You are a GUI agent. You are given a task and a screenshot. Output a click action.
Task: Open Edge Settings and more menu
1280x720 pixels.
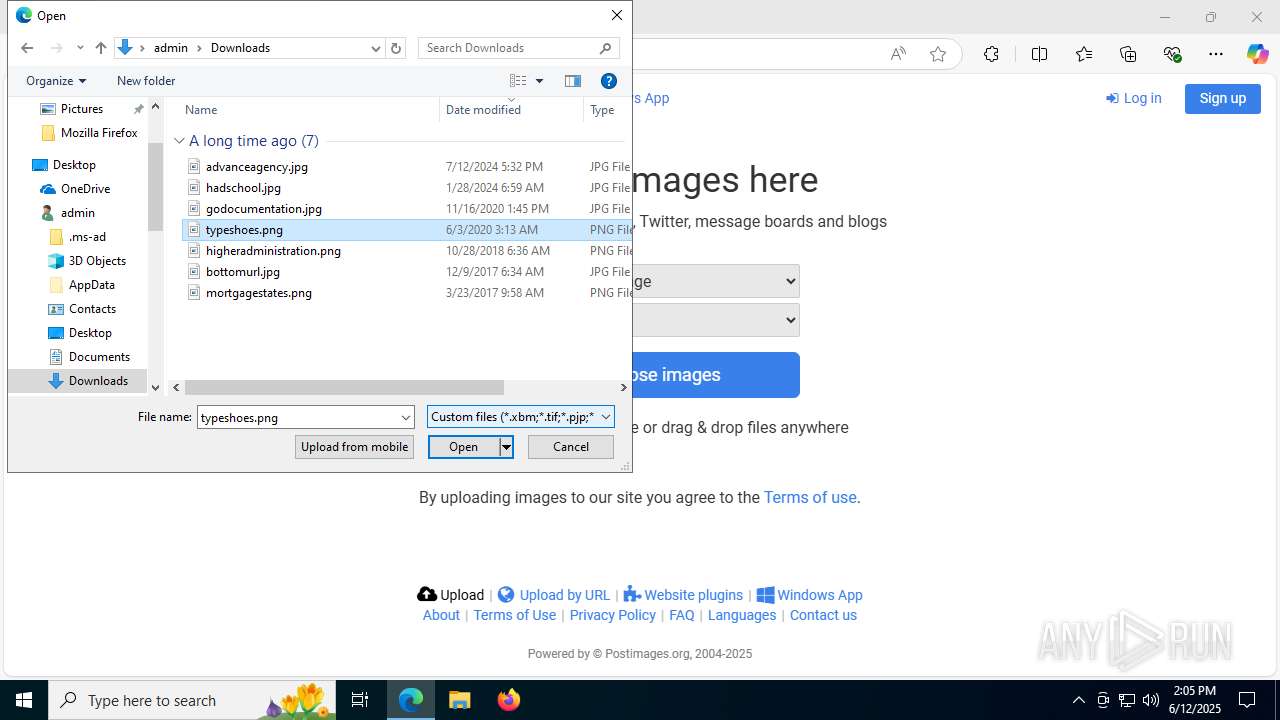pos(1216,54)
